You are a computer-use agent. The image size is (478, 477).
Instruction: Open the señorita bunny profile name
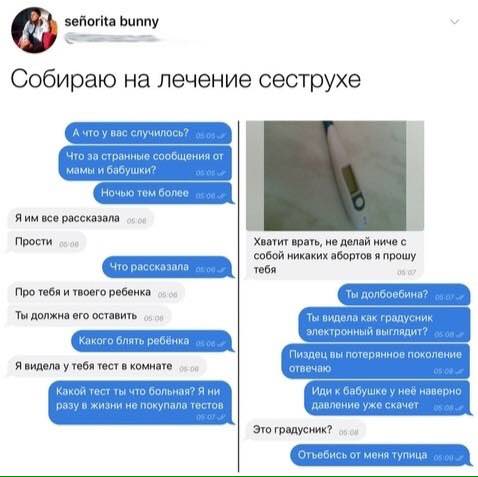pos(112,22)
